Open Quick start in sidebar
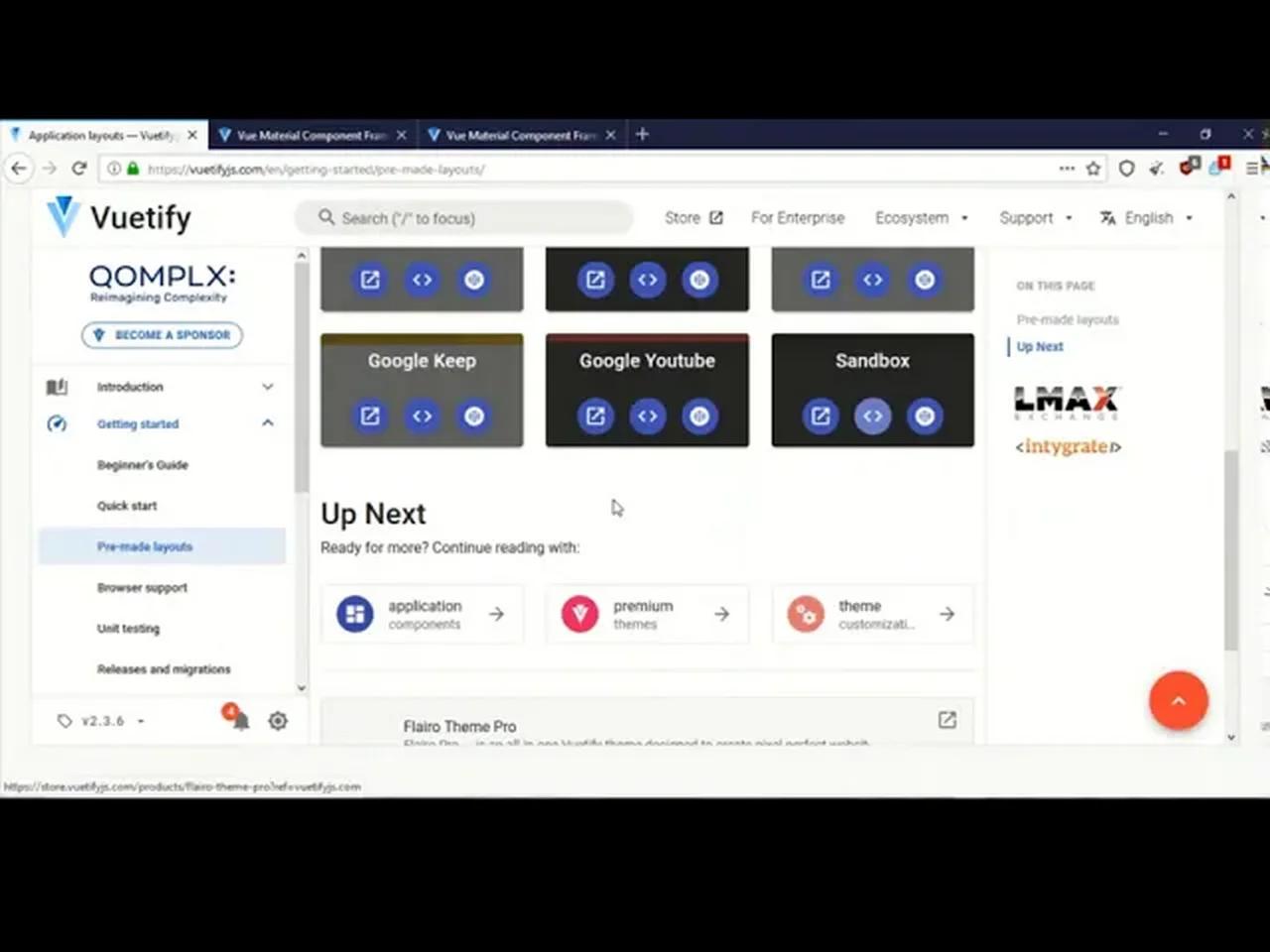This screenshot has height=952, width=1270. click(x=127, y=506)
